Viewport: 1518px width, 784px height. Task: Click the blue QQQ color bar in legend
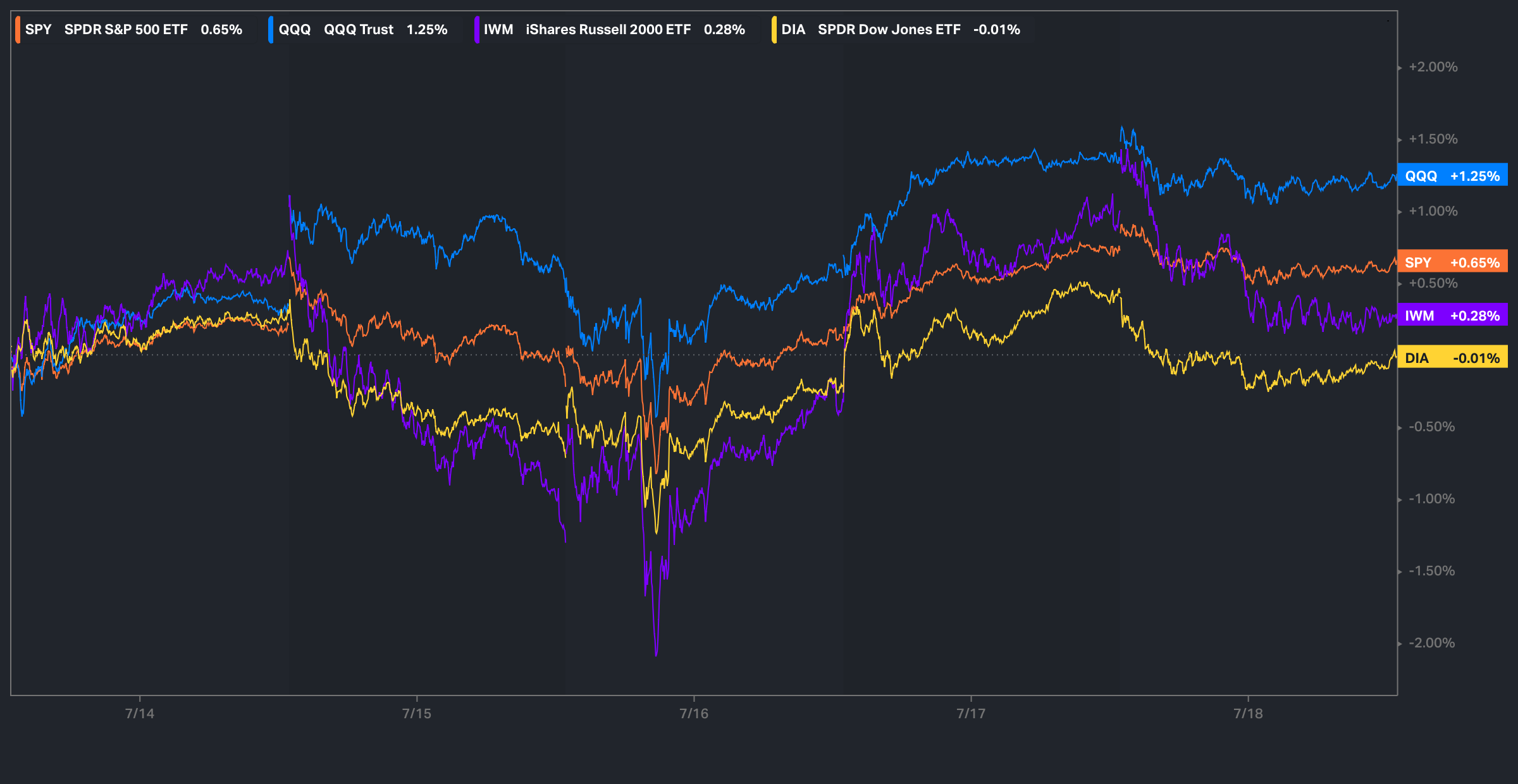pos(271,30)
